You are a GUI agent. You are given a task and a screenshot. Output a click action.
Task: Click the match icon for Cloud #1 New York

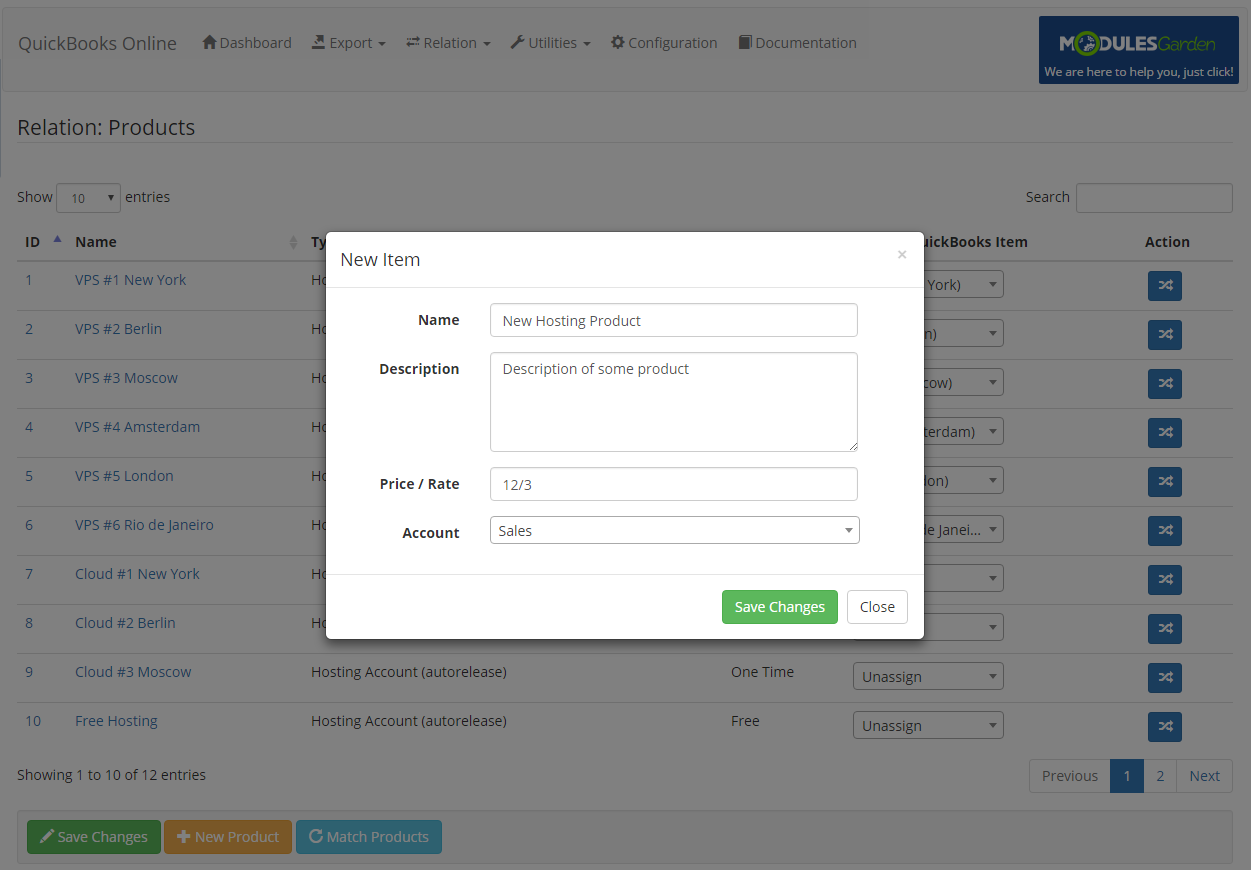click(x=1164, y=579)
